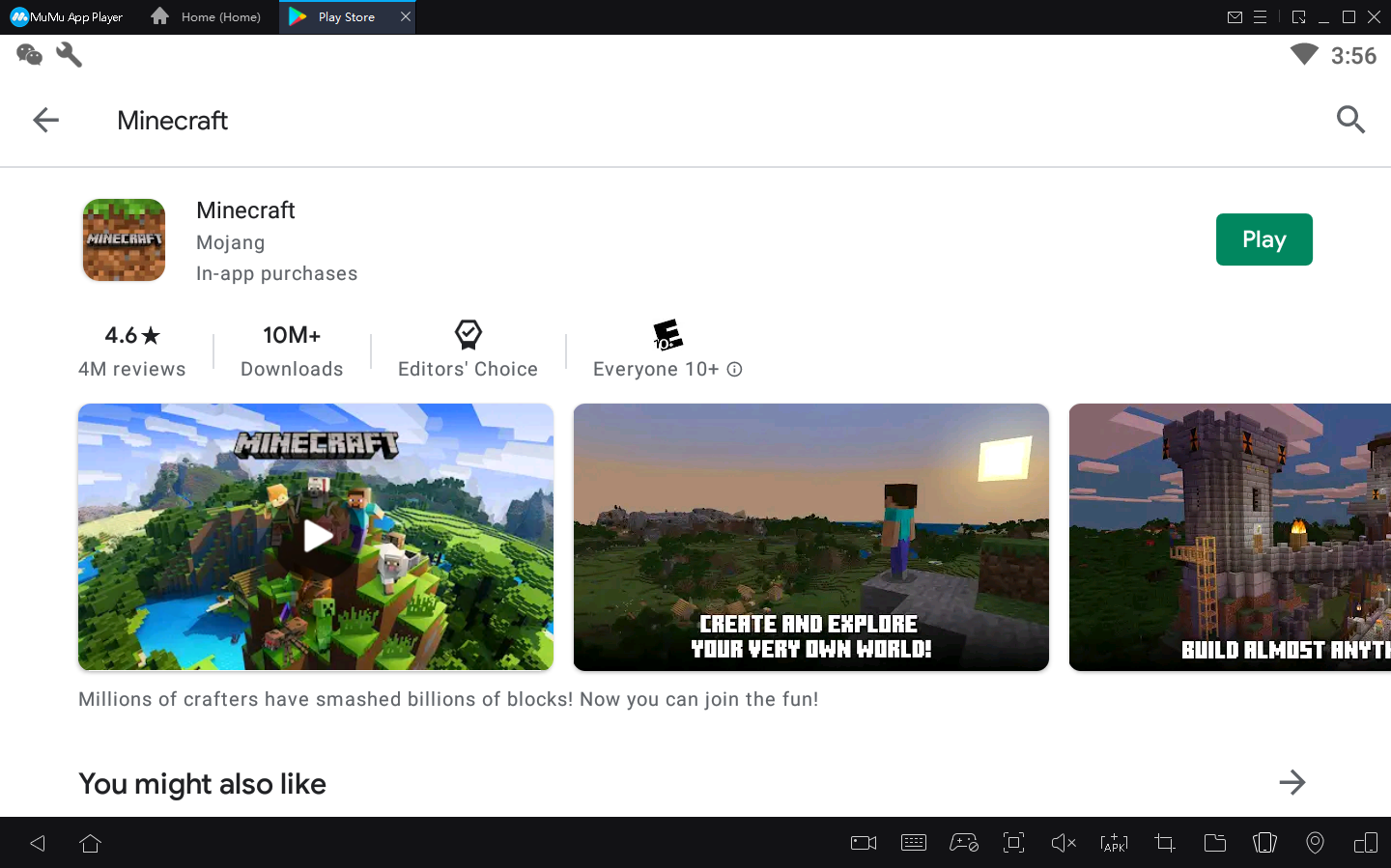The width and height of the screenshot is (1391, 868).
Task: Click the Millions of crafters description text
Action: [x=448, y=699]
